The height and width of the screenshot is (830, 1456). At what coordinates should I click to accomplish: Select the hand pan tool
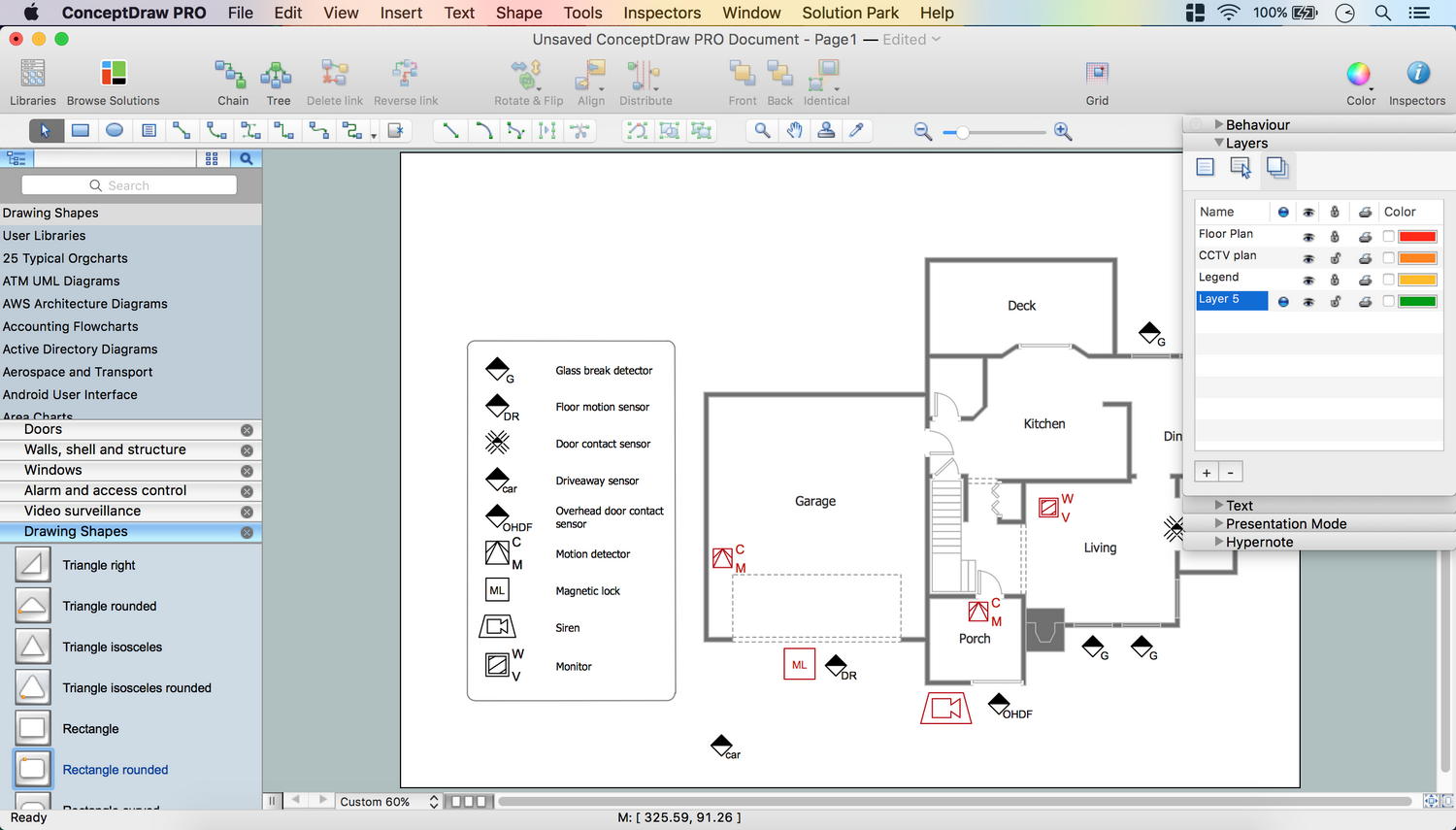coord(794,131)
